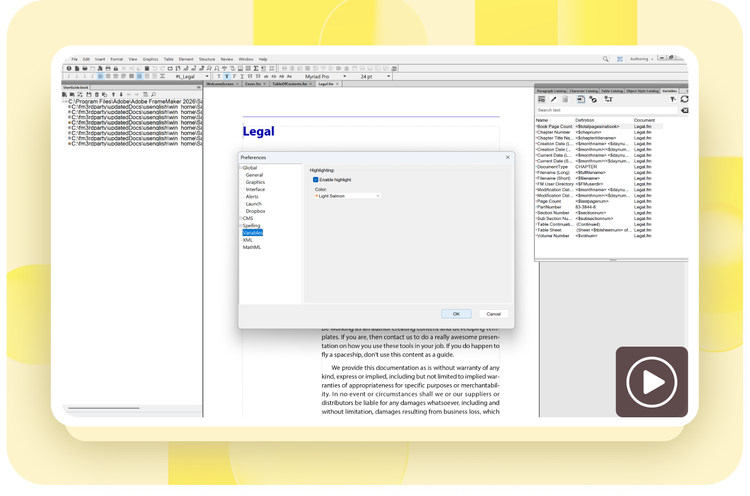
Task: Click the update variables icon beside insert icon
Action: [593, 99]
